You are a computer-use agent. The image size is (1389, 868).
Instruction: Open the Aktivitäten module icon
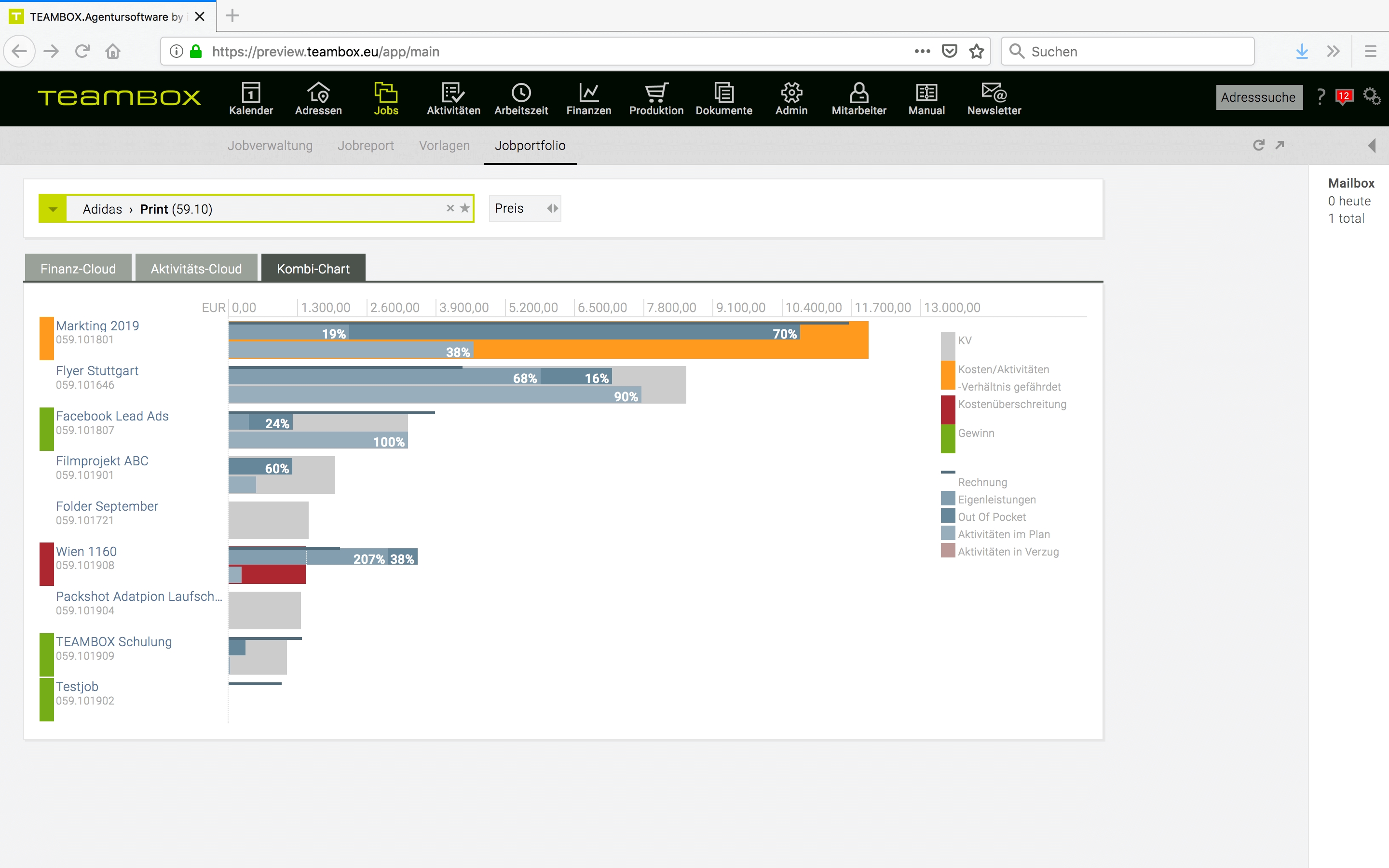point(453,93)
